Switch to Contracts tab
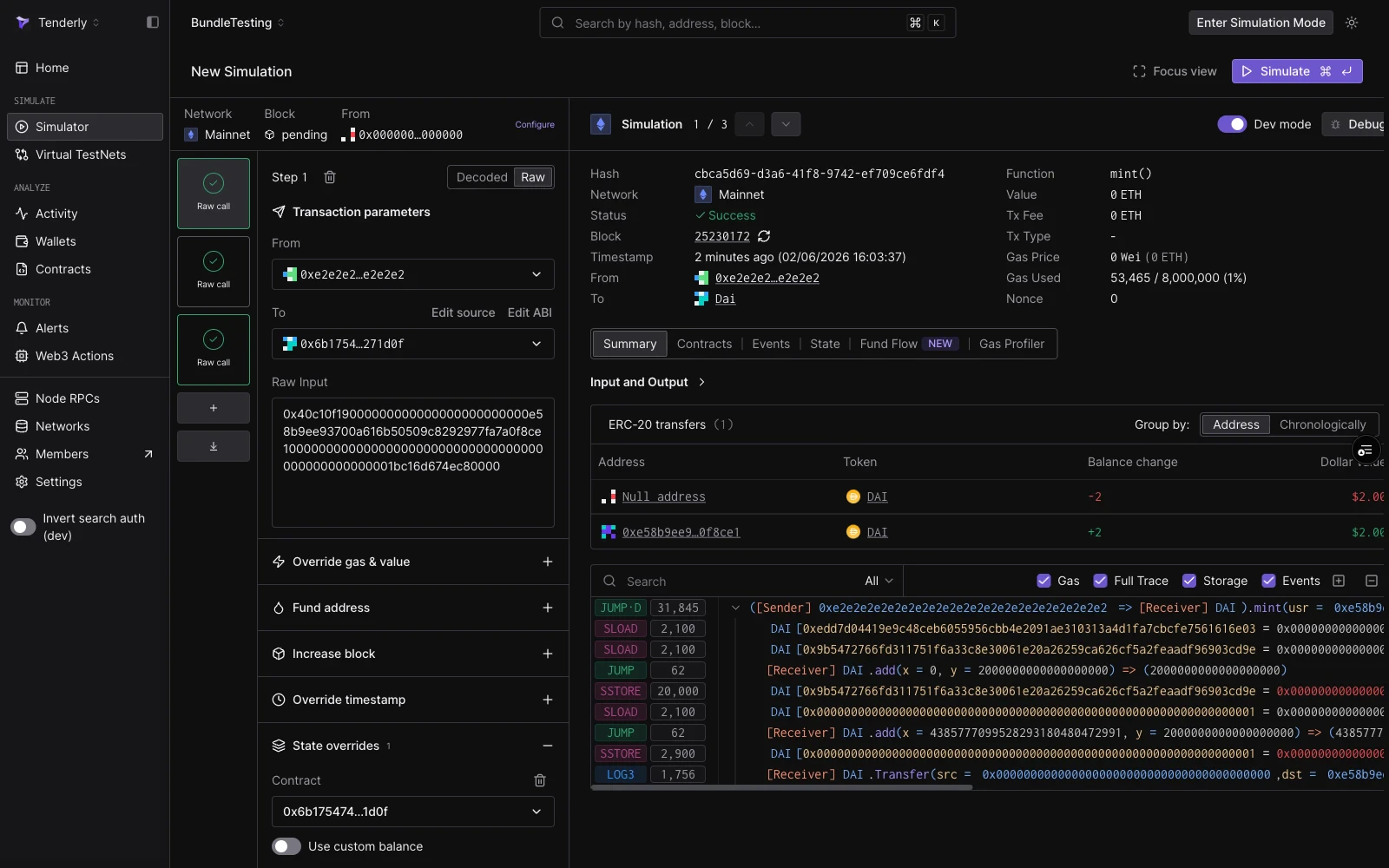This screenshot has height=868, width=1389. 704,344
